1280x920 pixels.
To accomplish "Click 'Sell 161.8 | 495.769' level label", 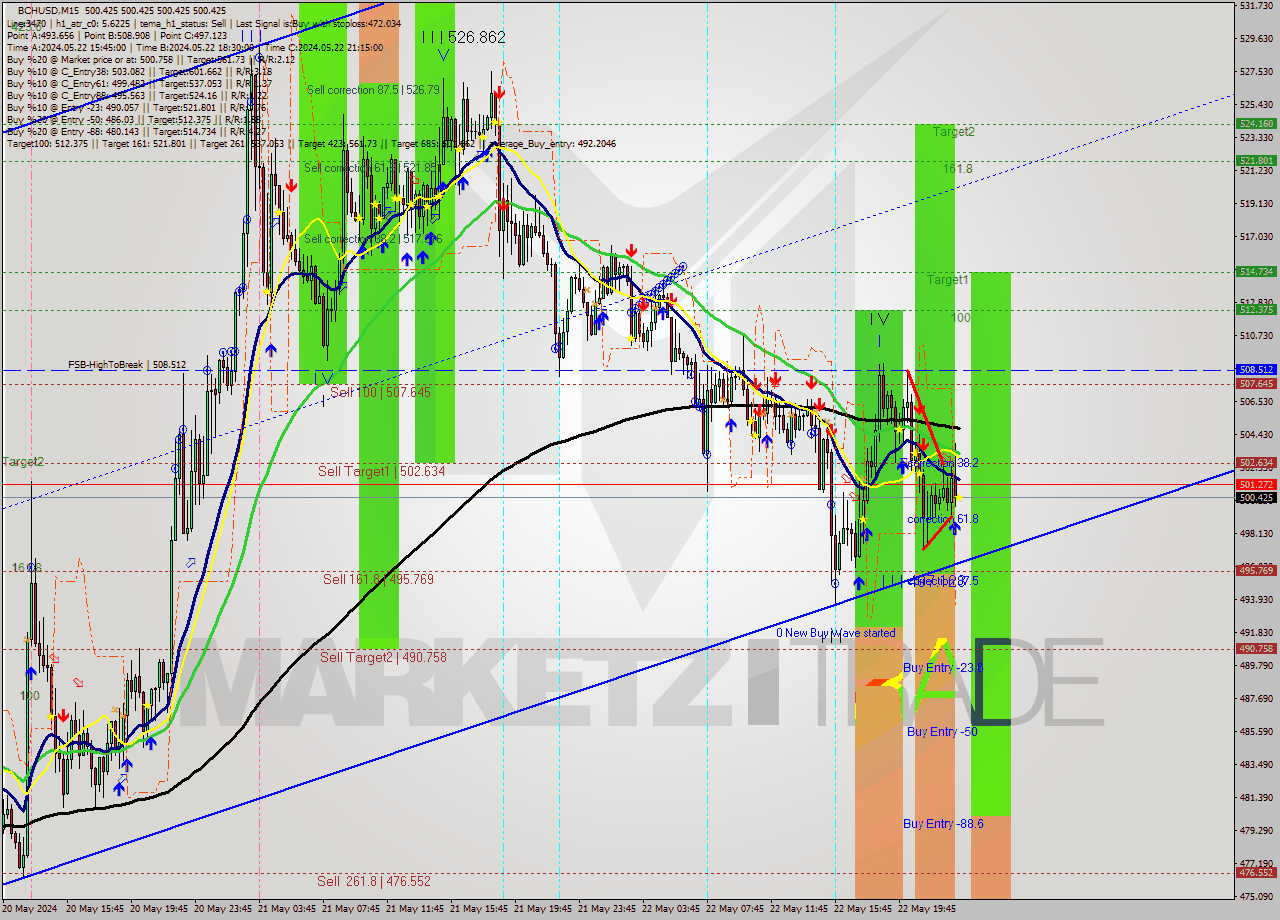I will coord(378,579).
